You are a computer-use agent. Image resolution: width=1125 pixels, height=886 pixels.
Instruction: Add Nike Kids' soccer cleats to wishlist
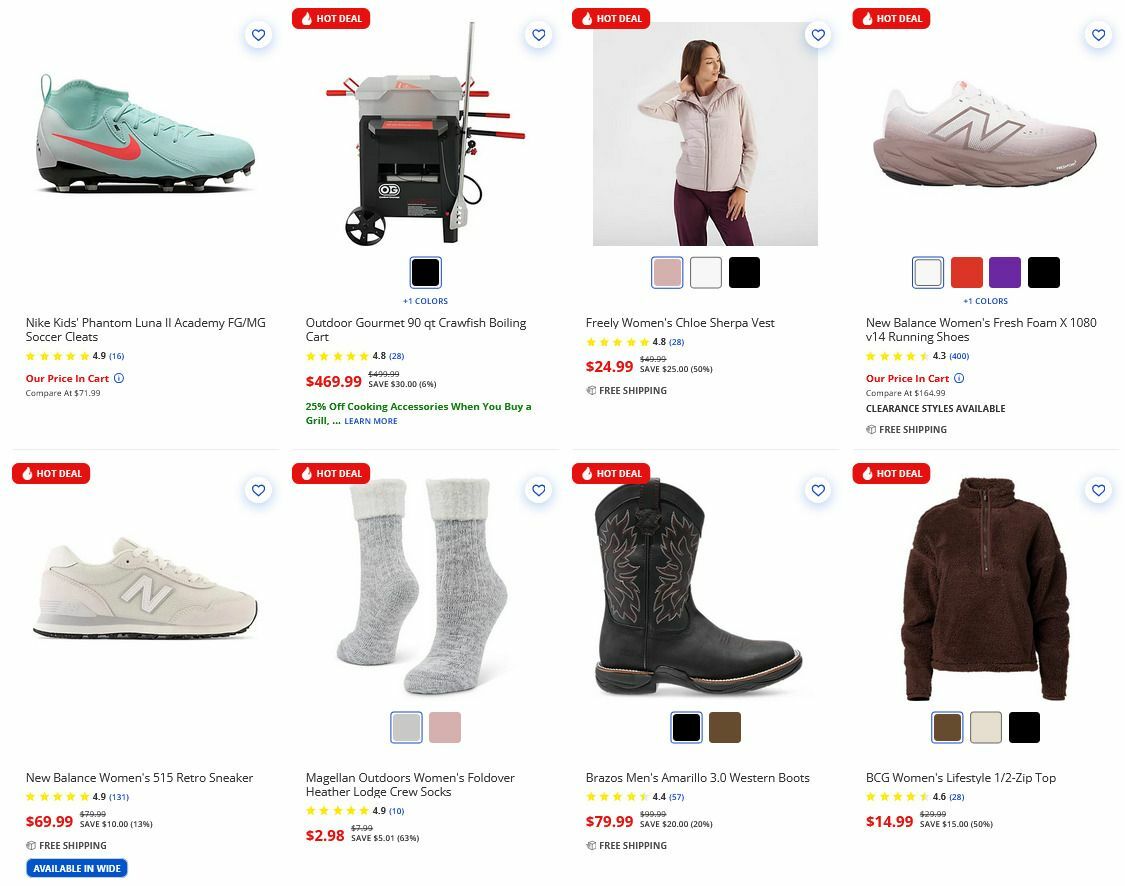pos(258,34)
